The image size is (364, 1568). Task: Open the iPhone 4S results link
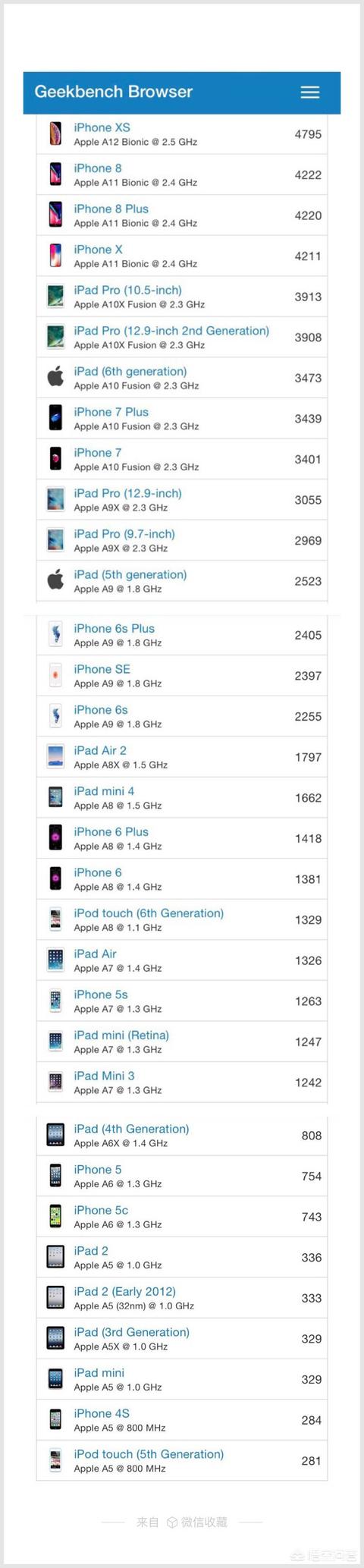click(x=102, y=1413)
